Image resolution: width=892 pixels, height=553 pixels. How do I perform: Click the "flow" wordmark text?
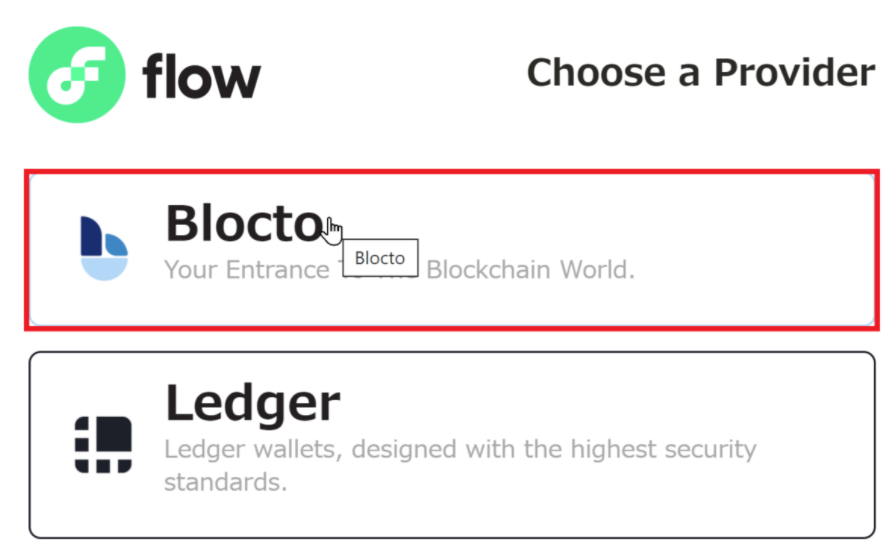tap(201, 77)
